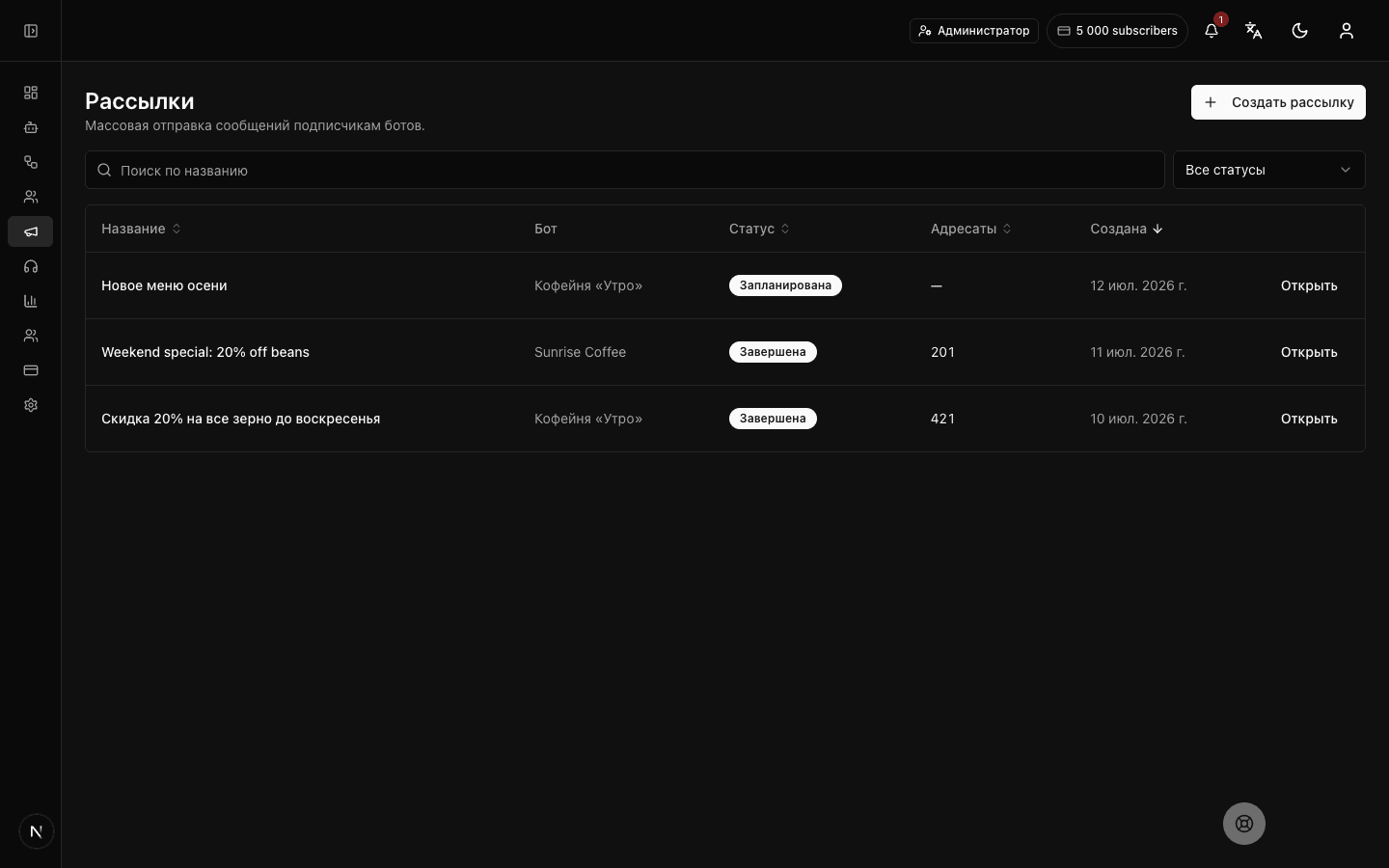Click the recipients count «201»

click(942, 352)
